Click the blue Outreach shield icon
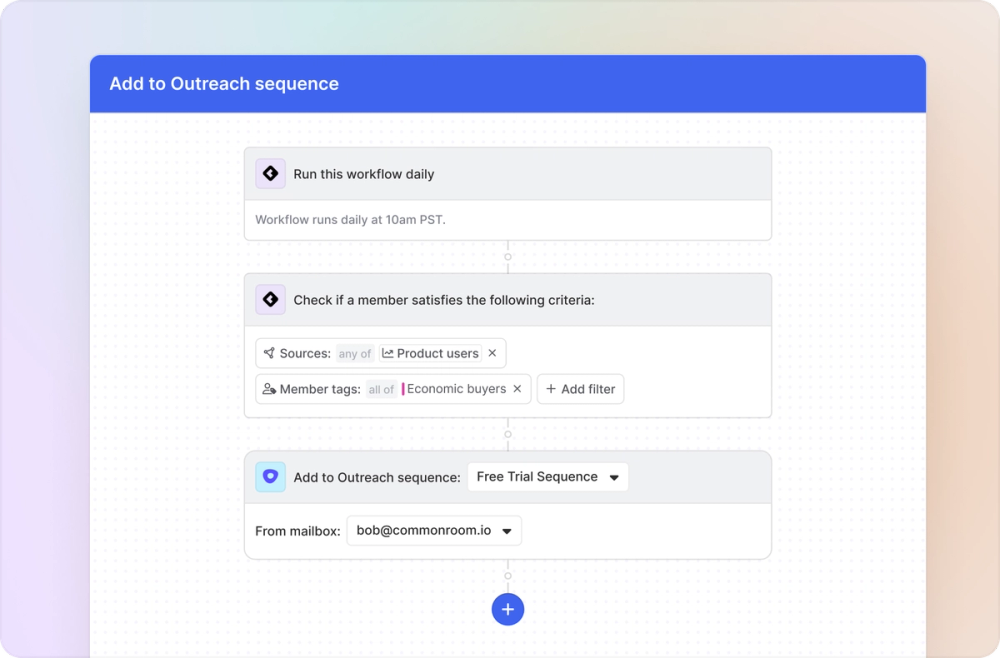 click(270, 476)
